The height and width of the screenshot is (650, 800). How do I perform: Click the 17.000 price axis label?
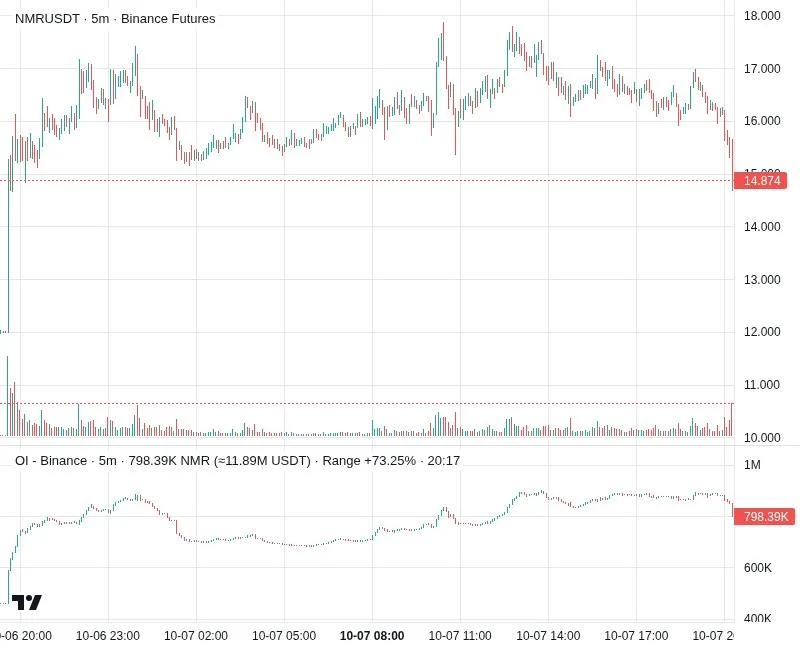pyautogui.click(x=762, y=68)
